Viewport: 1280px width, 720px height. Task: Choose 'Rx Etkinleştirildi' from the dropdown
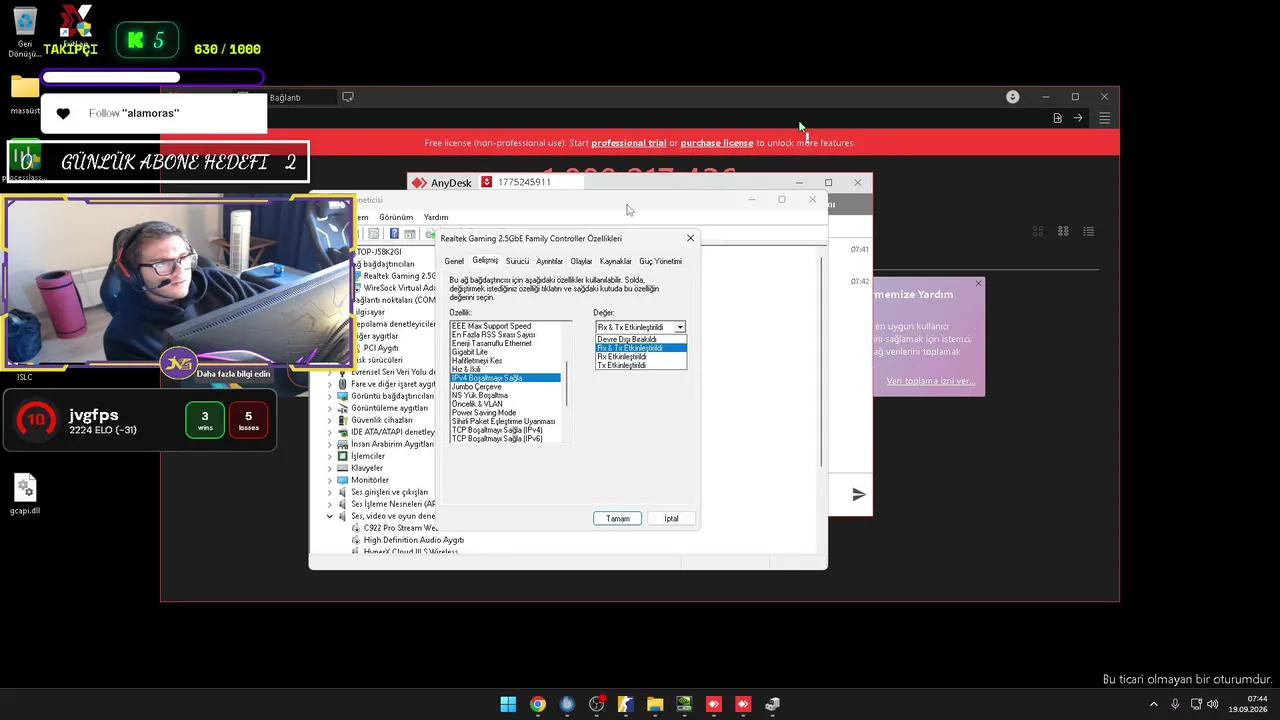(641, 357)
